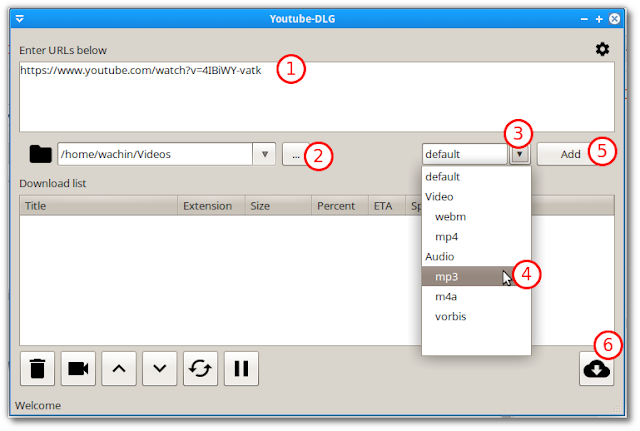Select vorbis audio format
The width and height of the screenshot is (640, 431).
pos(476,316)
